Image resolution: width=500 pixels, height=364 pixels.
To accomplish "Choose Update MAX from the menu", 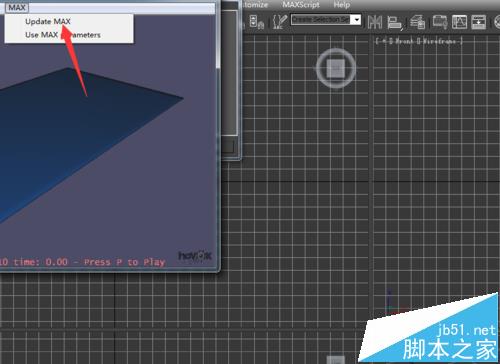I will tap(48, 22).
